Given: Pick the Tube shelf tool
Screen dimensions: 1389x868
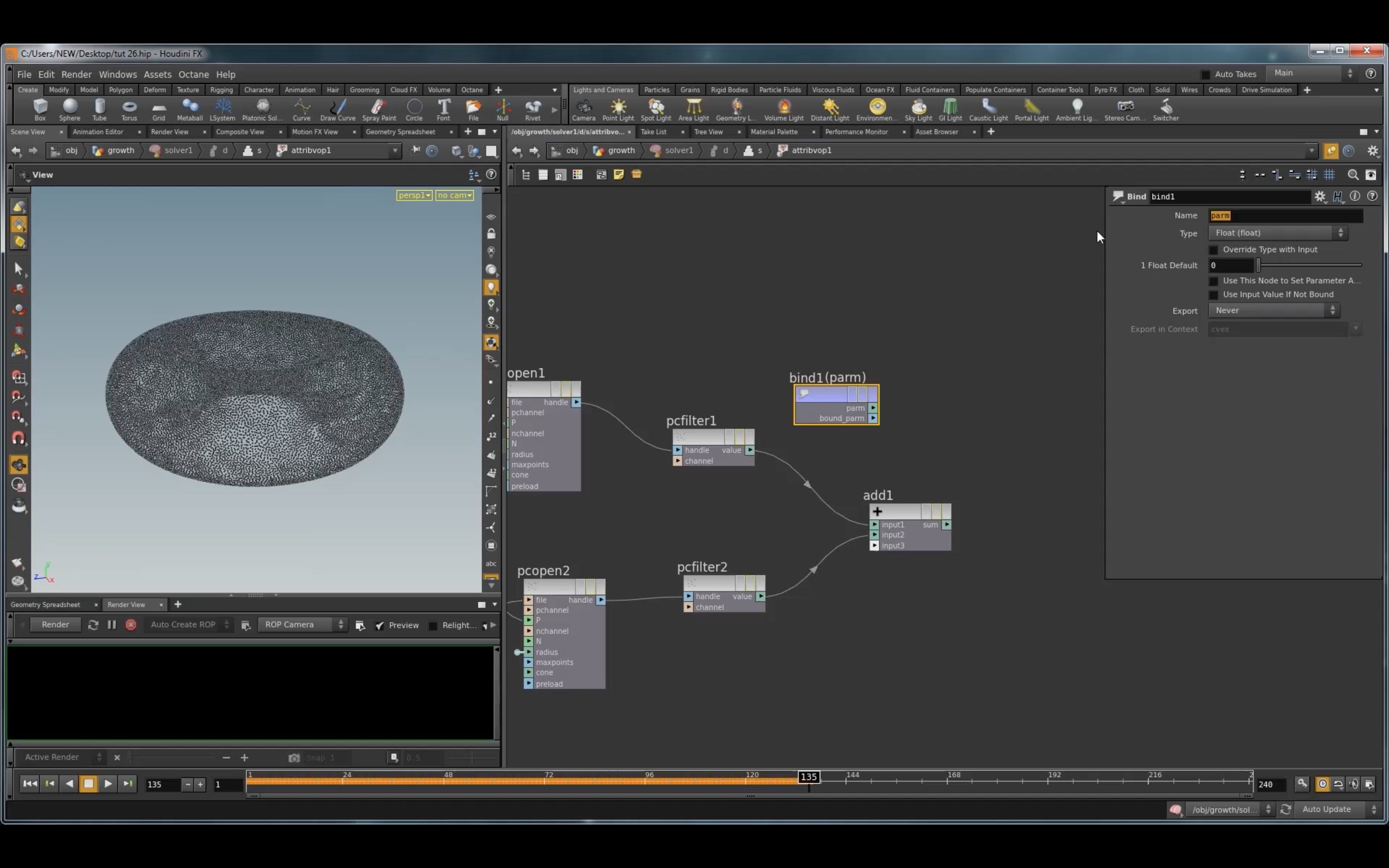Looking at the screenshot, I should [99, 109].
